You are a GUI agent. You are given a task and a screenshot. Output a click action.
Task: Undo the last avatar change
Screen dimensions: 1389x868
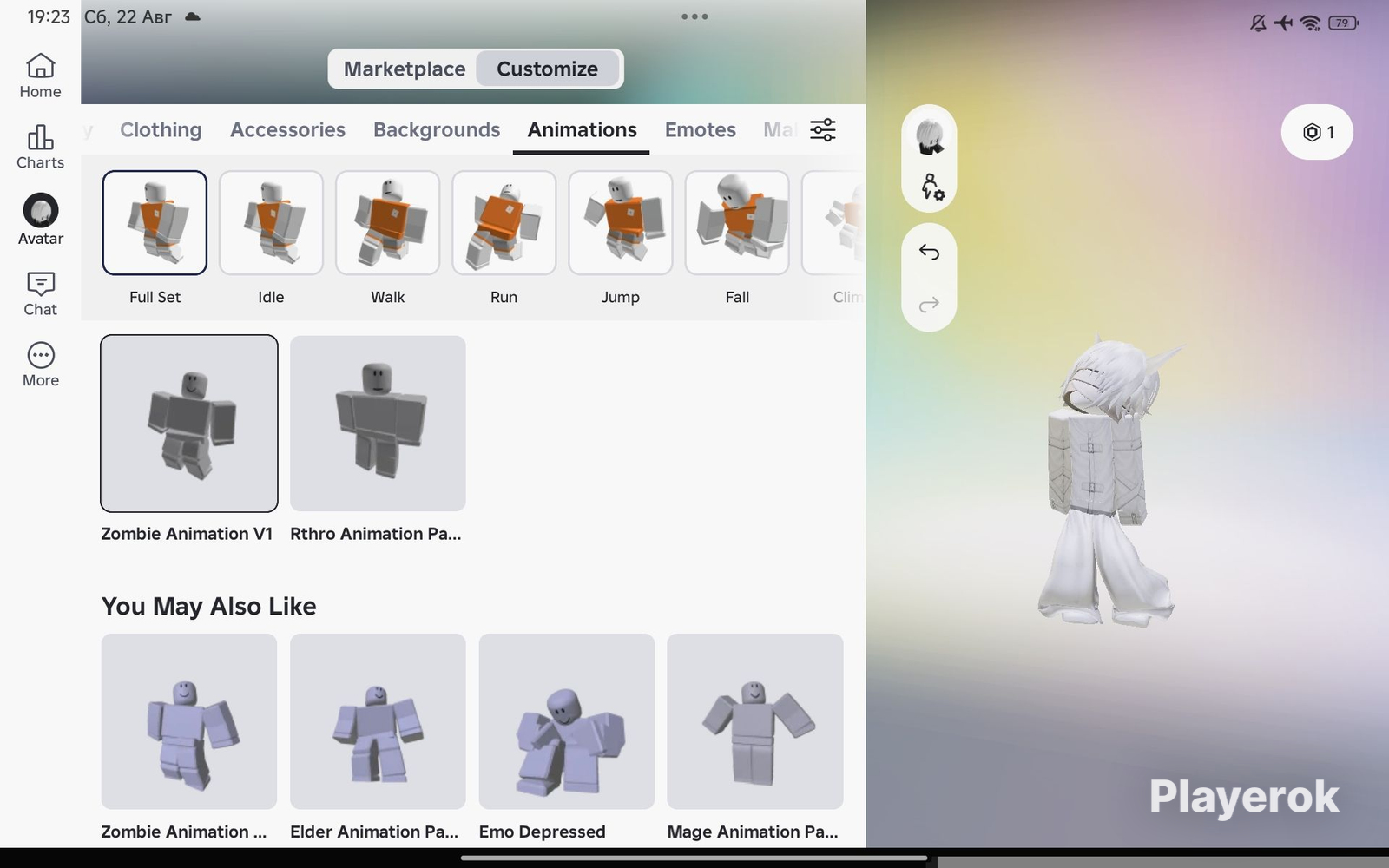[929, 252]
